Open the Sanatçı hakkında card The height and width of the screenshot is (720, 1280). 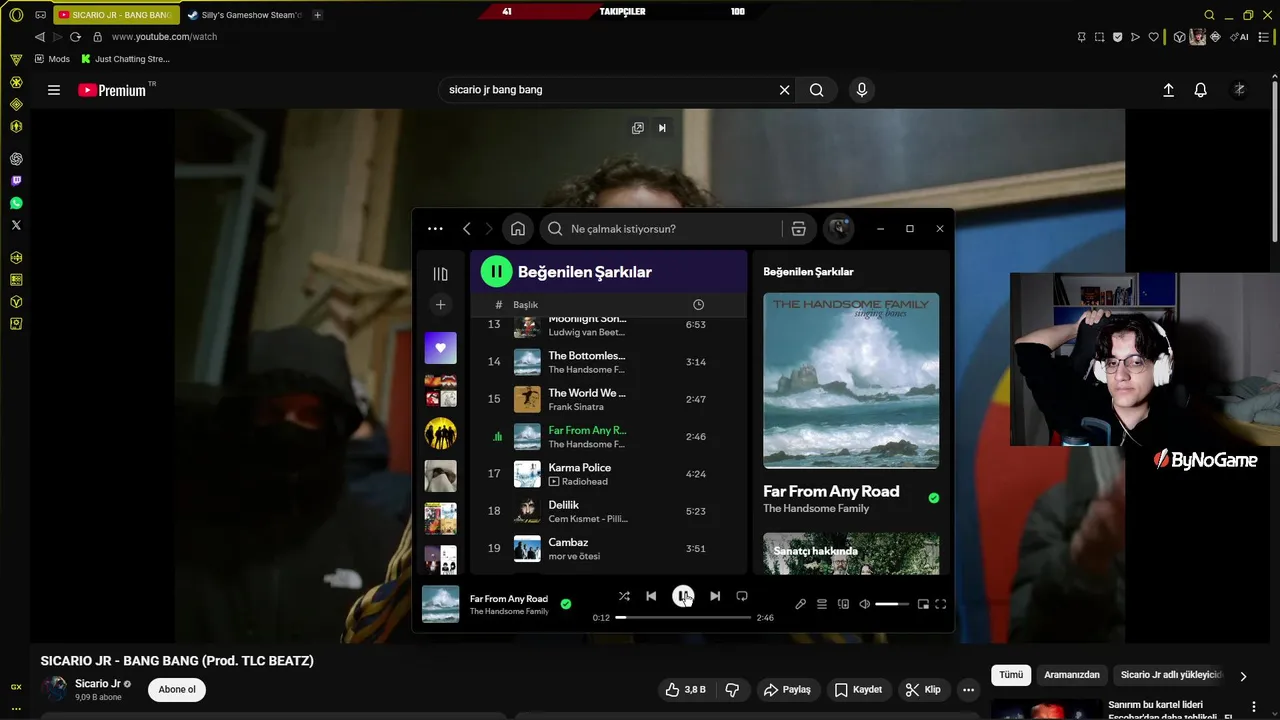[x=851, y=554]
